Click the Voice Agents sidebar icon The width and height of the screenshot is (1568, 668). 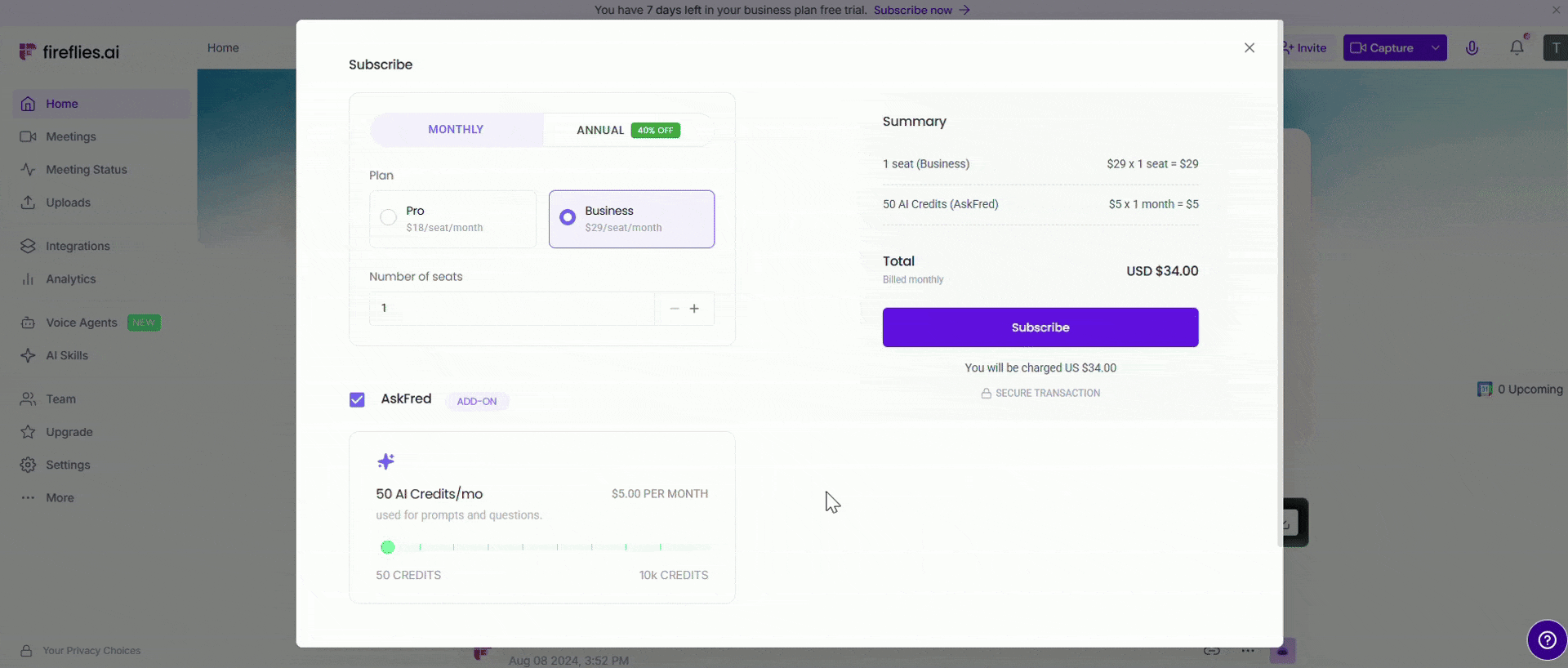[29, 323]
